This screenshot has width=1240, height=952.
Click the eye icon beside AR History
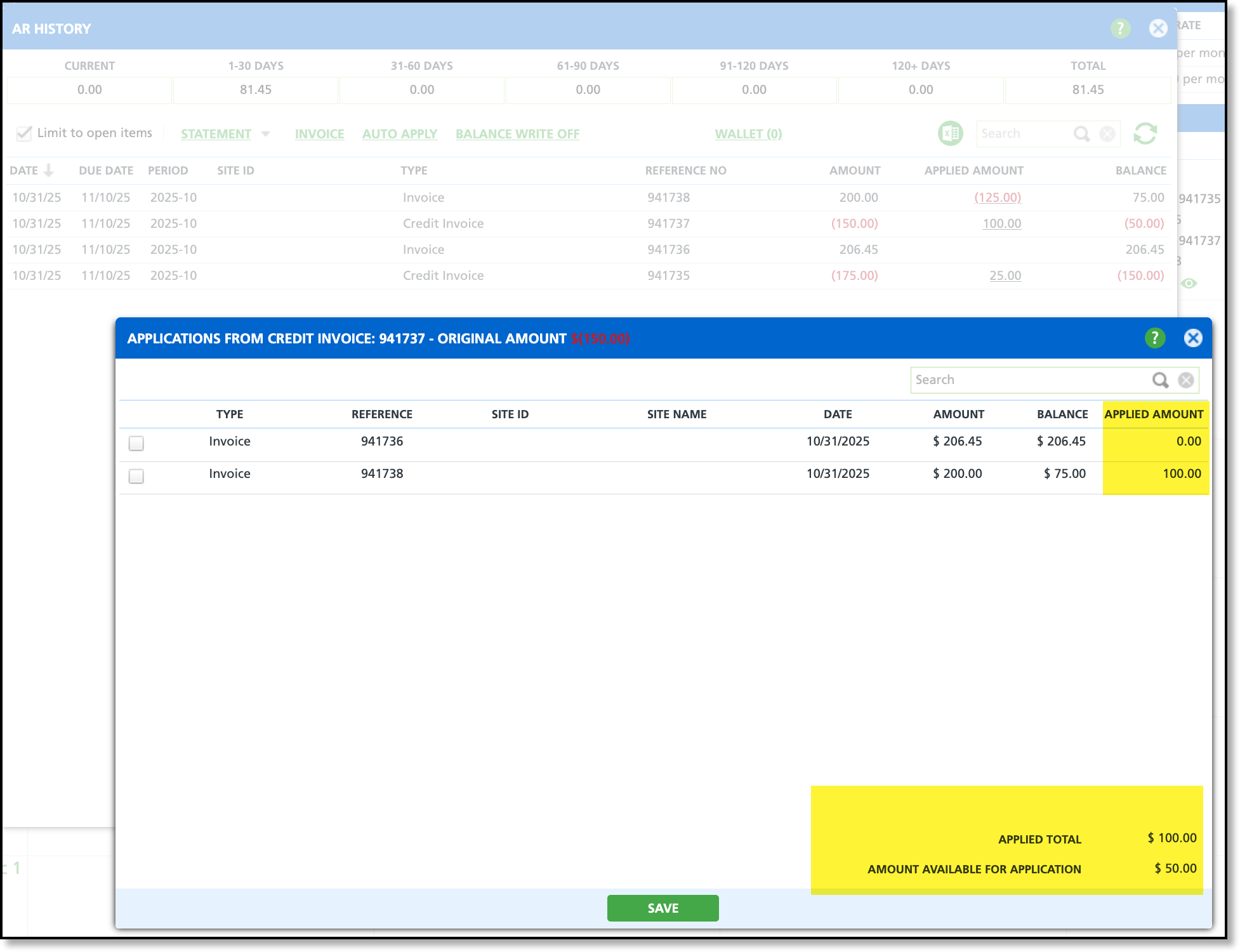(x=1189, y=283)
